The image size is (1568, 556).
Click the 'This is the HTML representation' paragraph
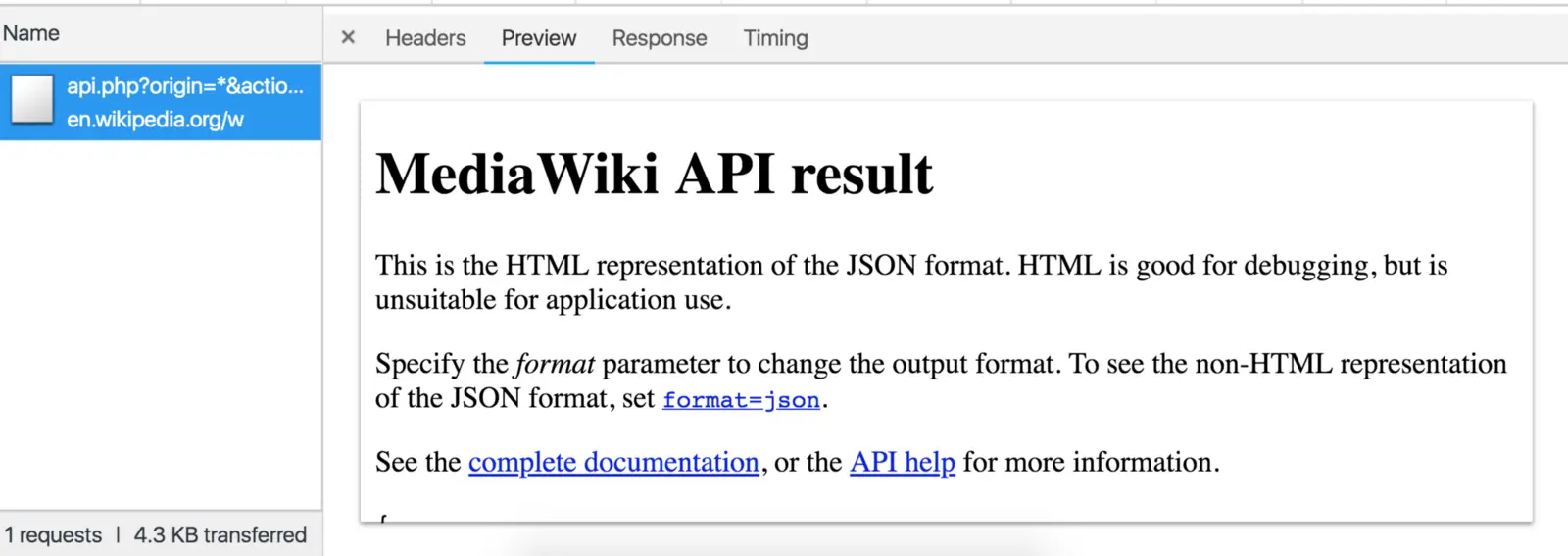pyautogui.click(x=784, y=266)
